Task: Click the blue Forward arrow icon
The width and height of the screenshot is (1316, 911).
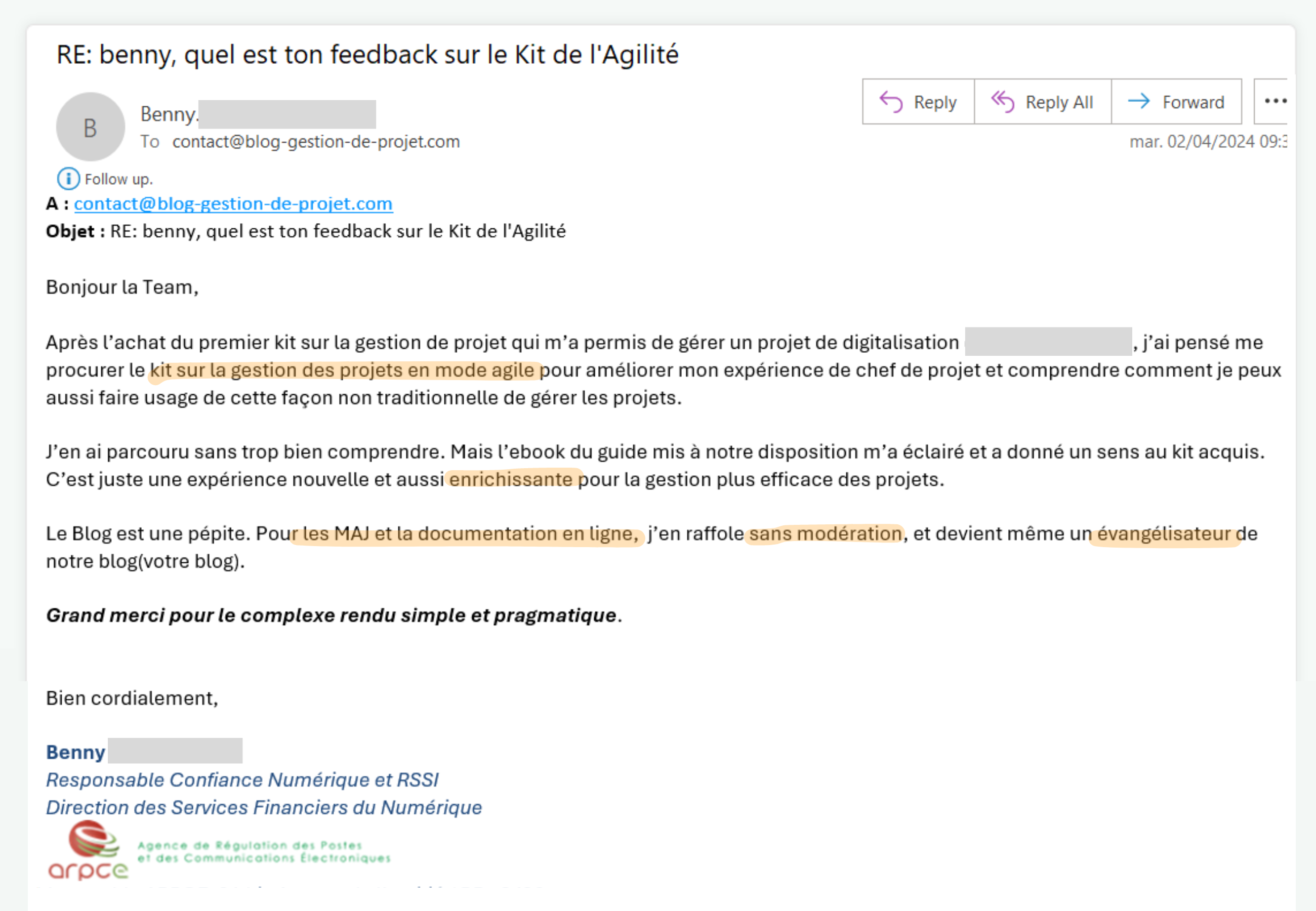Action: pos(1139,101)
